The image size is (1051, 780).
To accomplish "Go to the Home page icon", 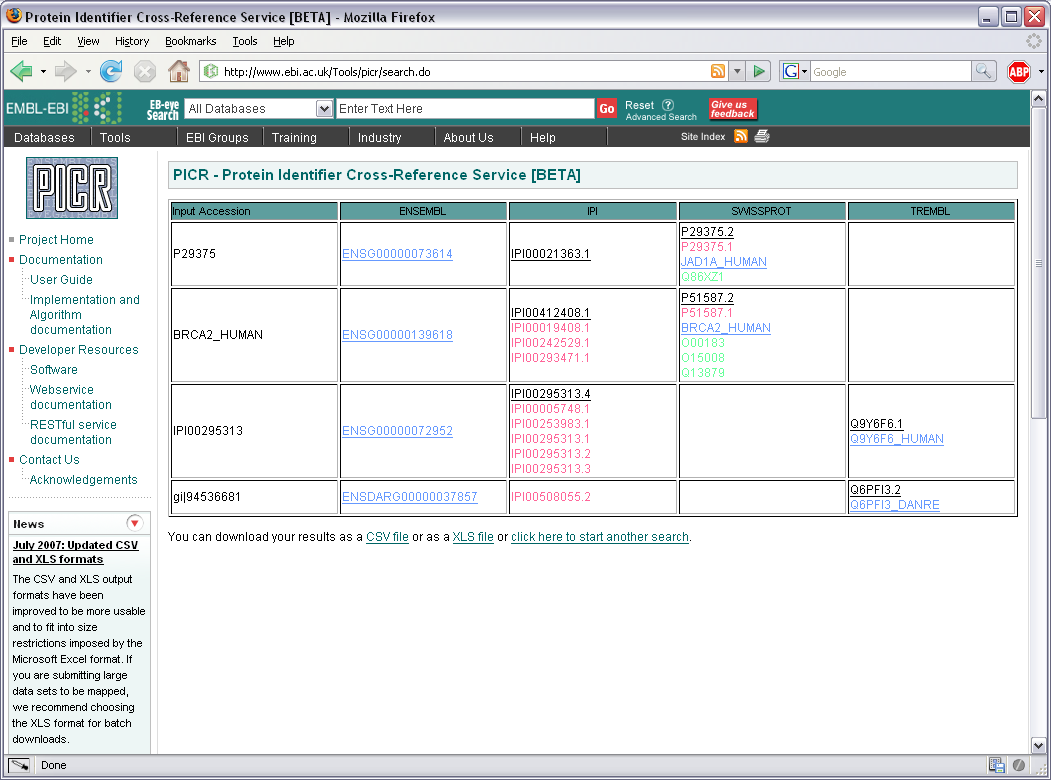I will point(178,71).
